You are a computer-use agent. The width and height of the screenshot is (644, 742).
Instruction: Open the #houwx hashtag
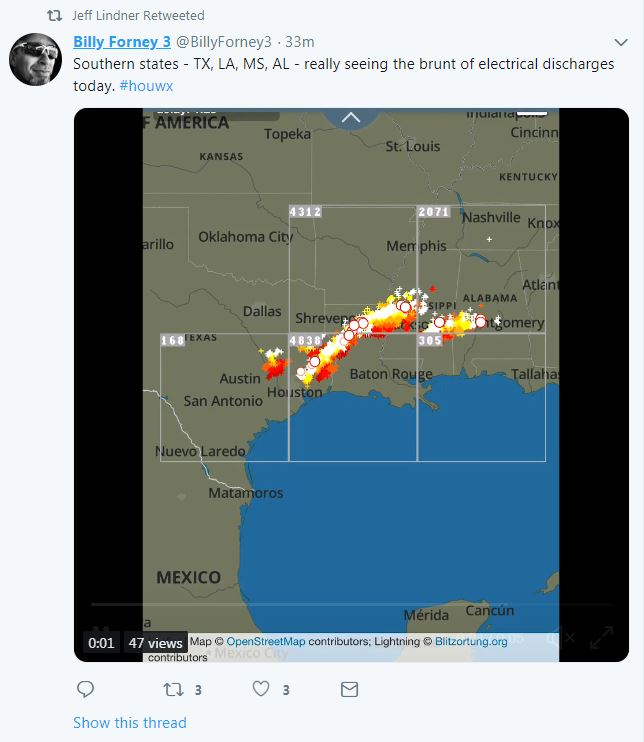click(x=146, y=86)
